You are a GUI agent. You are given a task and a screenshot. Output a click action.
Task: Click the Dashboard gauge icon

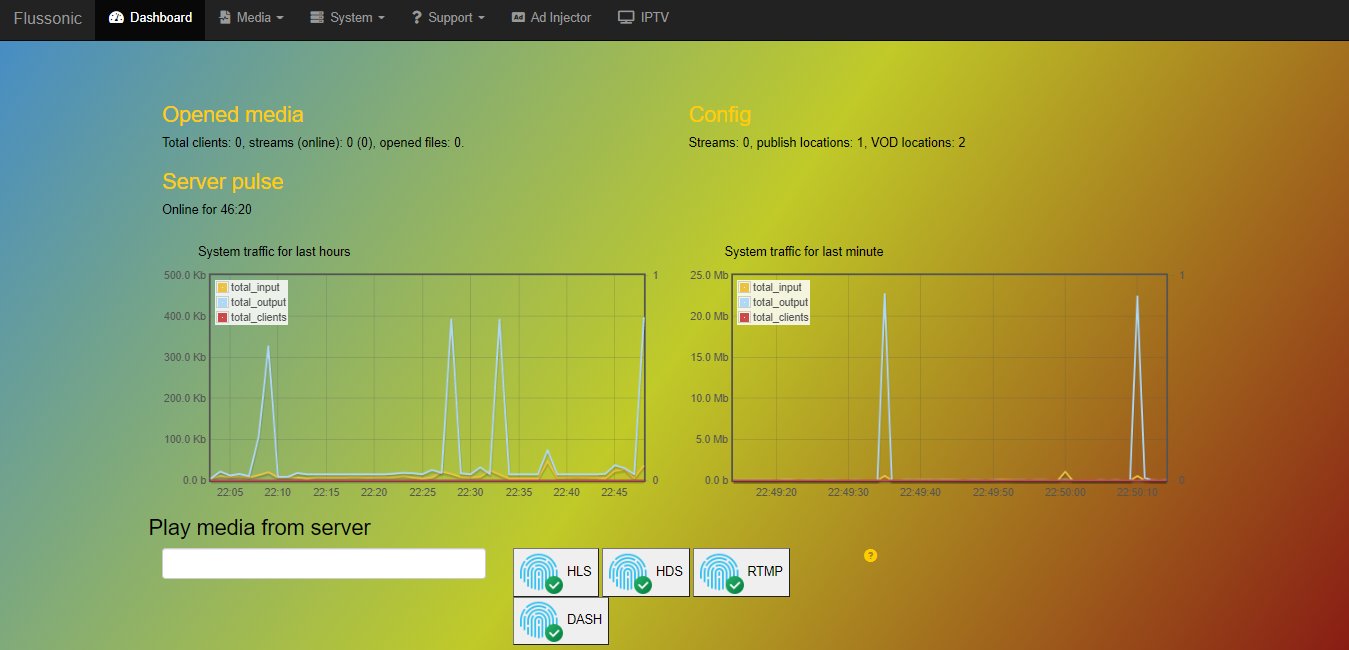(116, 18)
